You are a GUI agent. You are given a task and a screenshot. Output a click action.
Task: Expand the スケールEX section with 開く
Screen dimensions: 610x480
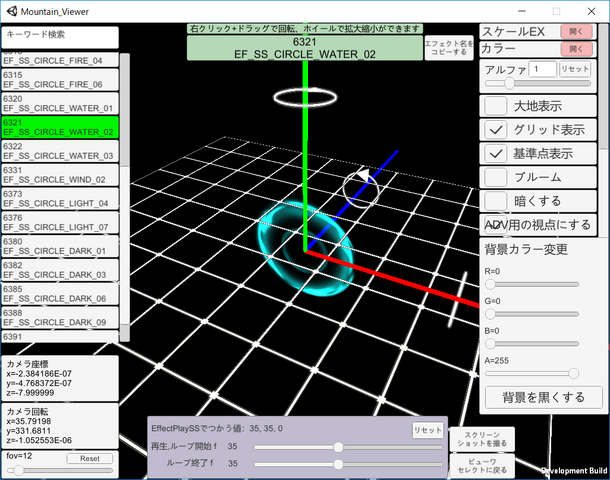click(x=576, y=32)
